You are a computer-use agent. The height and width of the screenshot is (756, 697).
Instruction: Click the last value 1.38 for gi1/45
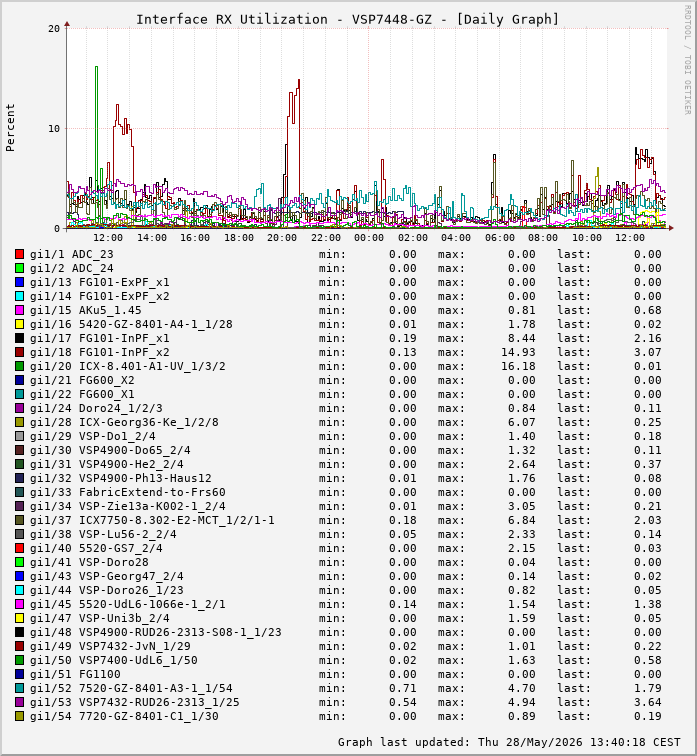pos(647,604)
